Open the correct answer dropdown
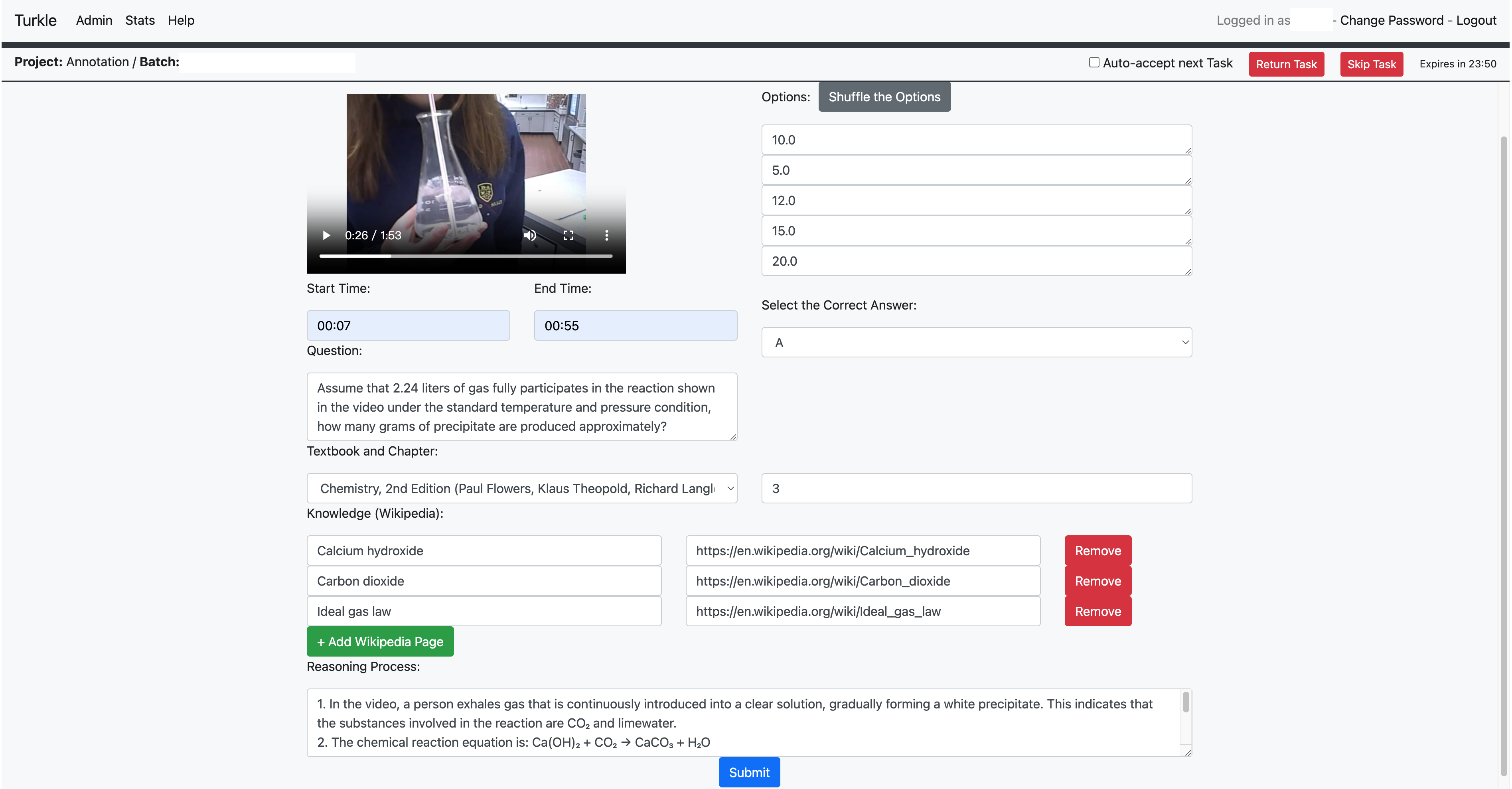 (x=976, y=342)
